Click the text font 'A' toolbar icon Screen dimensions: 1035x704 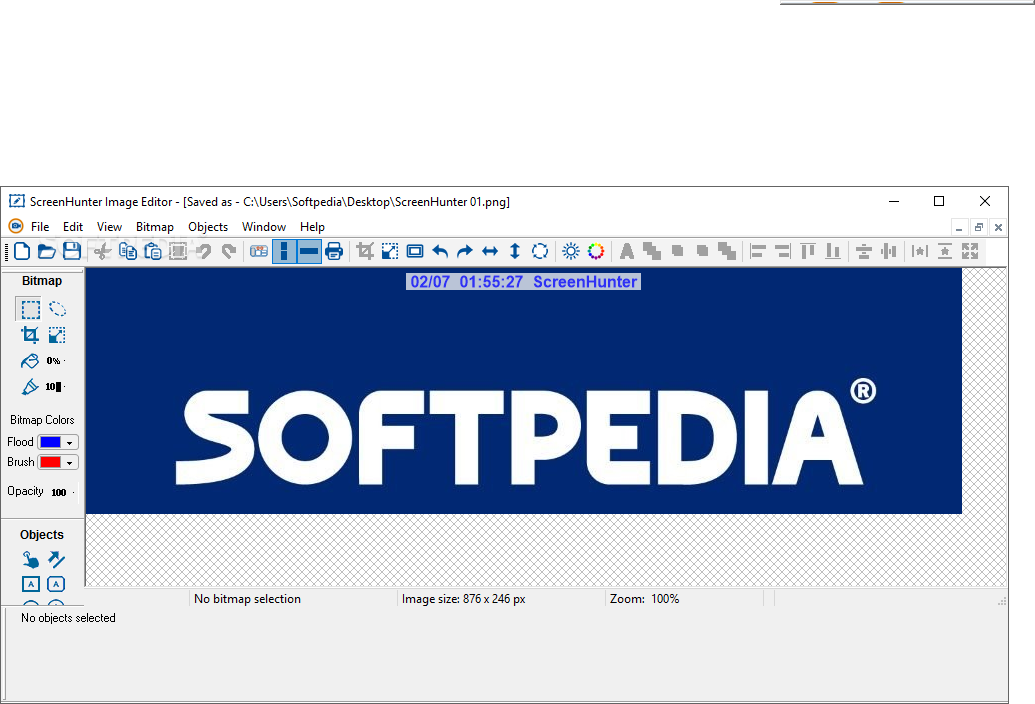(627, 251)
